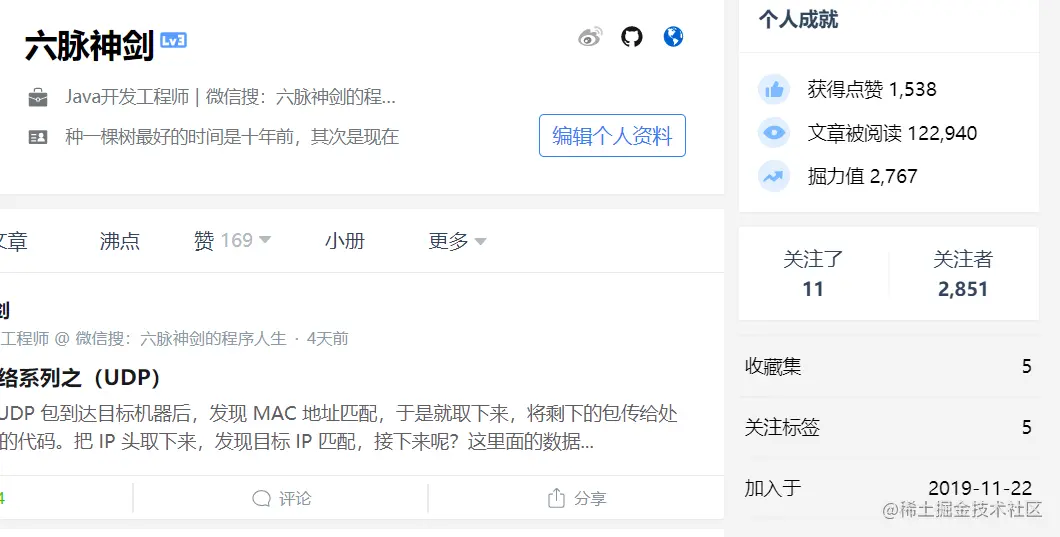Click the 加入于 label

tap(773, 488)
